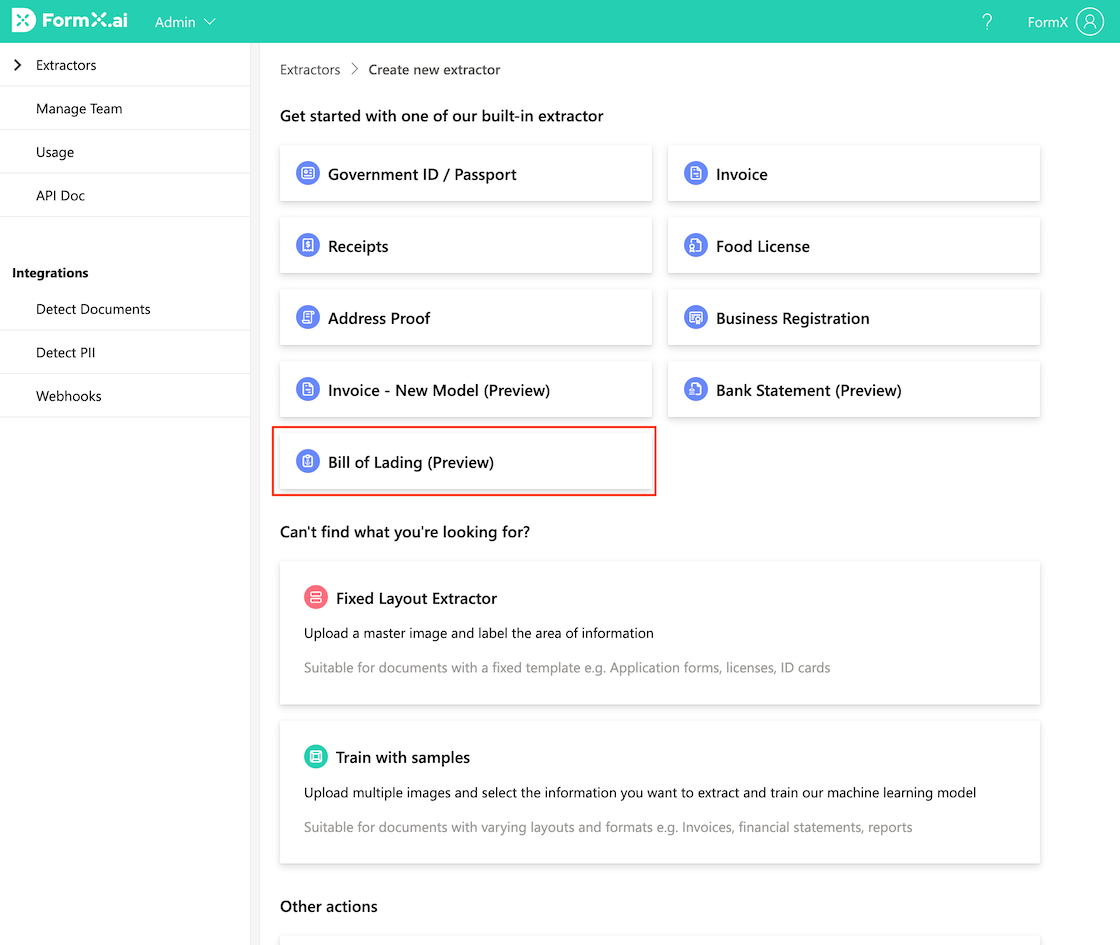This screenshot has height=945, width=1120.
Task: Click the green Train with samples icon
Action: point(316,757)
